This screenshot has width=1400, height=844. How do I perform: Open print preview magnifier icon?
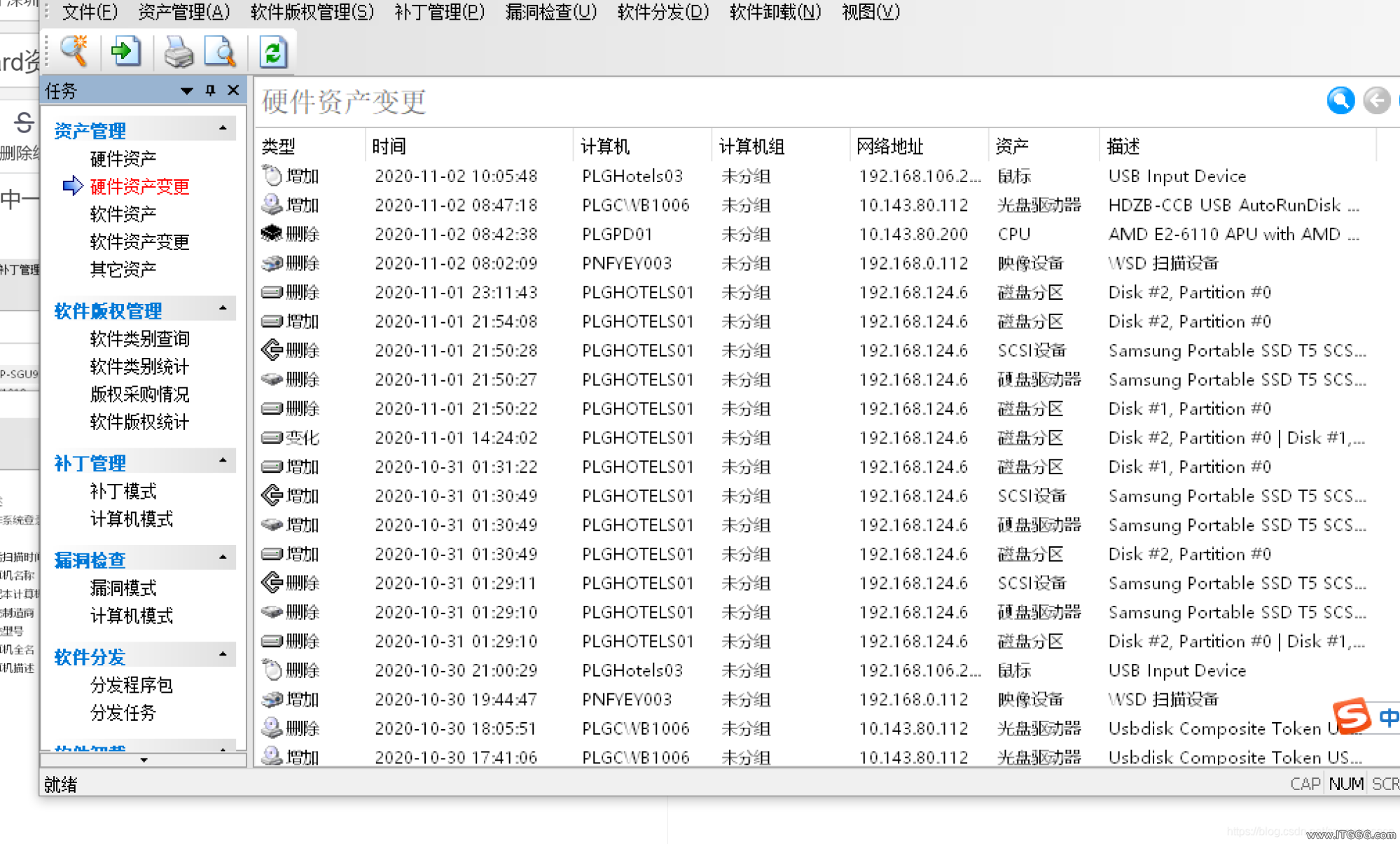[x=220, y=52]
